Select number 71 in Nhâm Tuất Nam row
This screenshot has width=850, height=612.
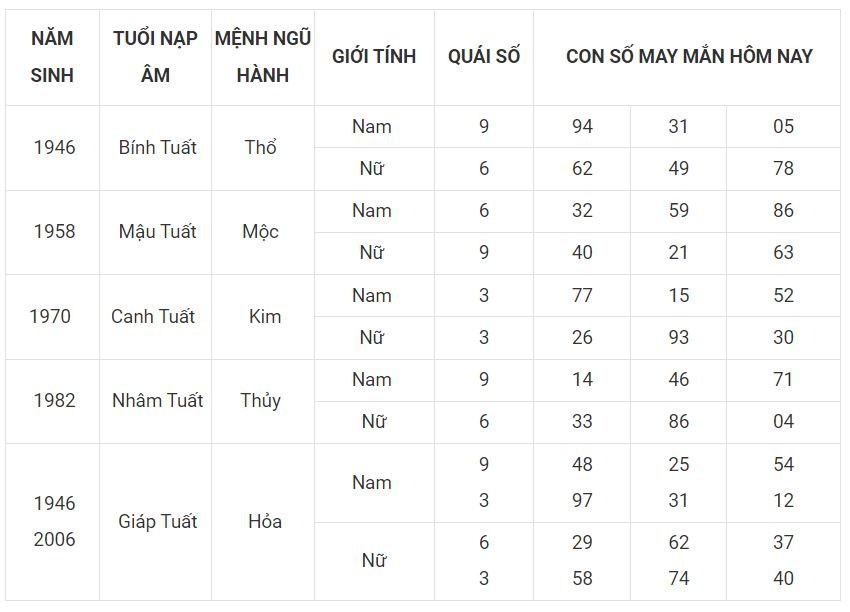tap(783, 379)
